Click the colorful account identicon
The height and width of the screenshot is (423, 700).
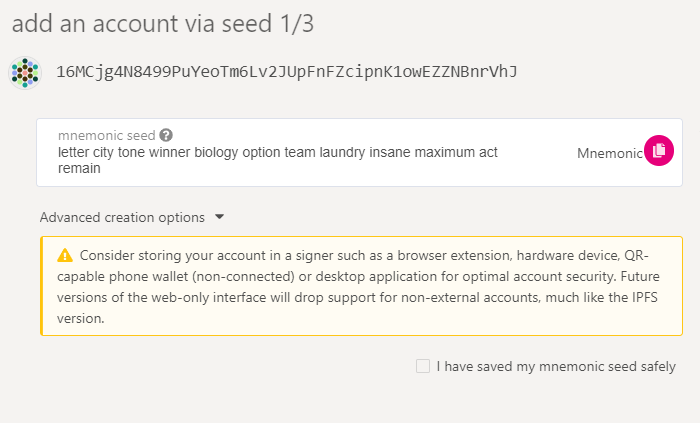coord(25,73)
